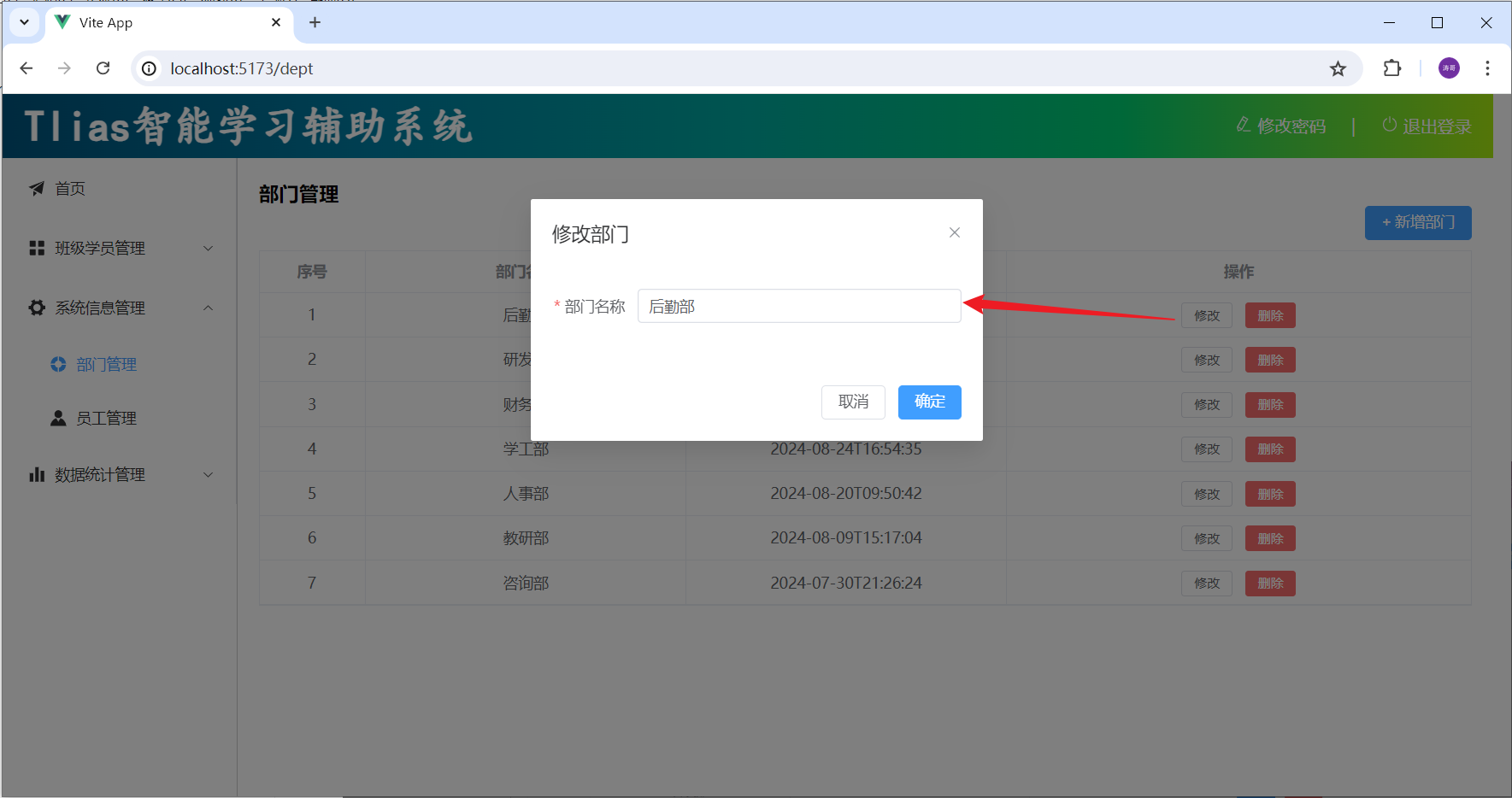Select 首页 in the sidebar
The height and width of the screenshot is (798, 1512).
[70, 189]
